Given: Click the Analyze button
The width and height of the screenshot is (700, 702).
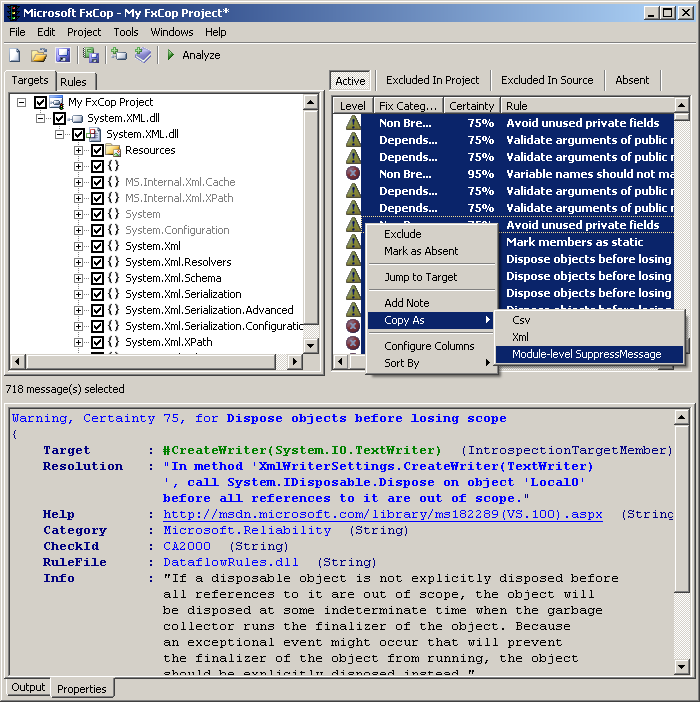Looking at the screenshot, I should point(194,55).
